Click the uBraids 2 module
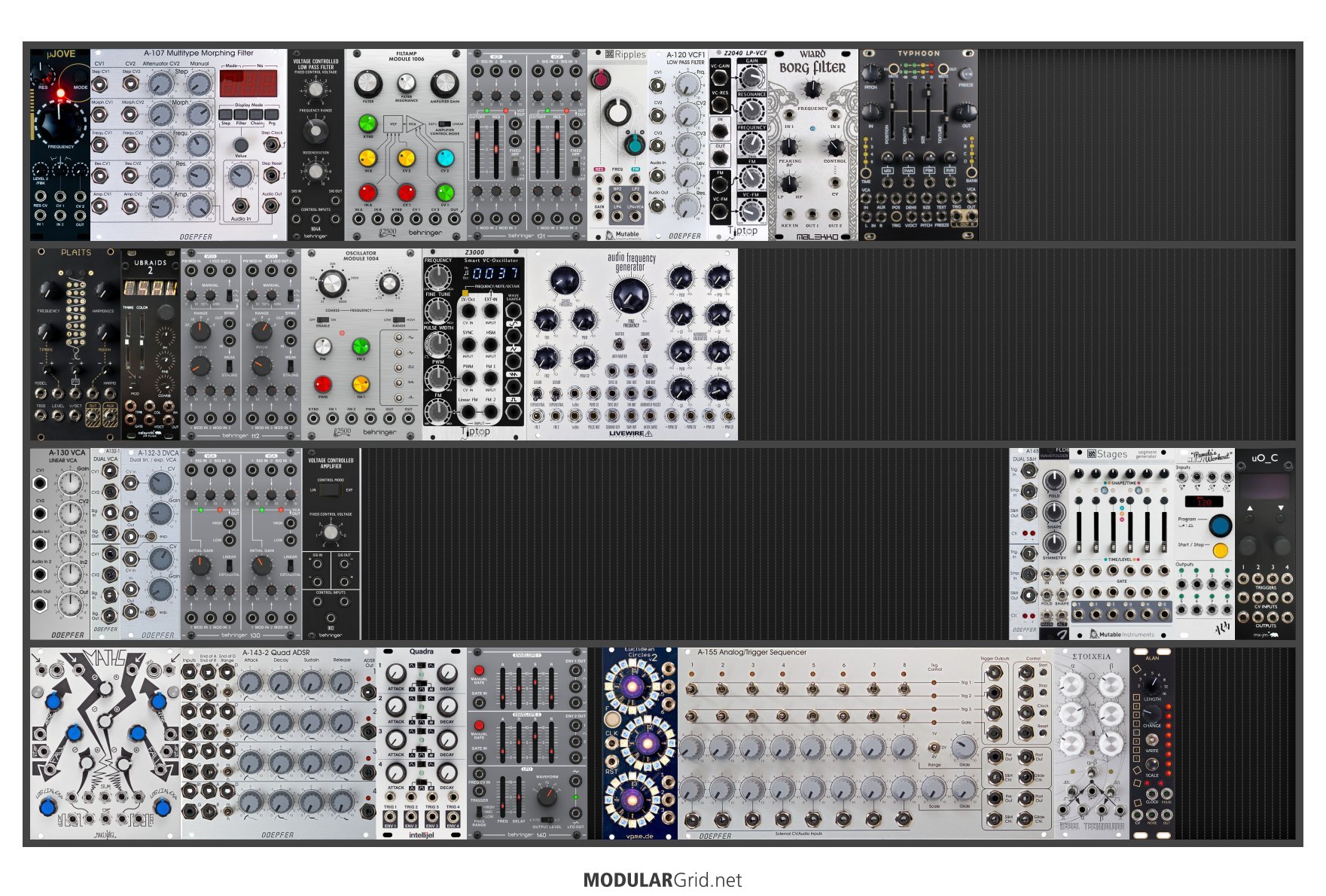The width and height of the screenshot is (1326, 896). [151, 345]
